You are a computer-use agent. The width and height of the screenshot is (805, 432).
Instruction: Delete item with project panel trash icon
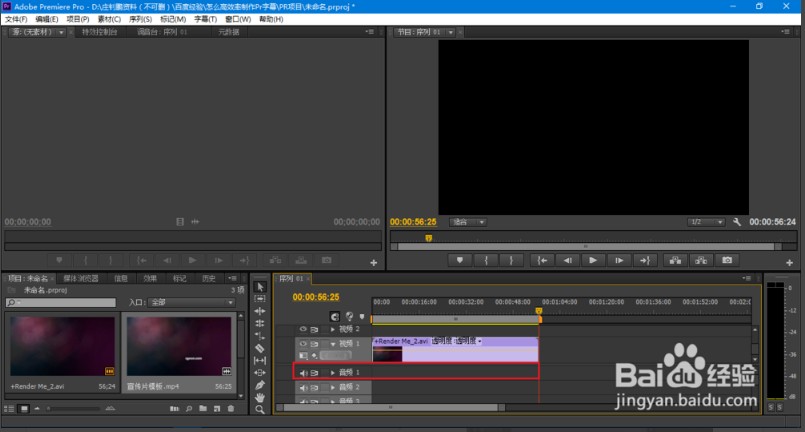231,409
